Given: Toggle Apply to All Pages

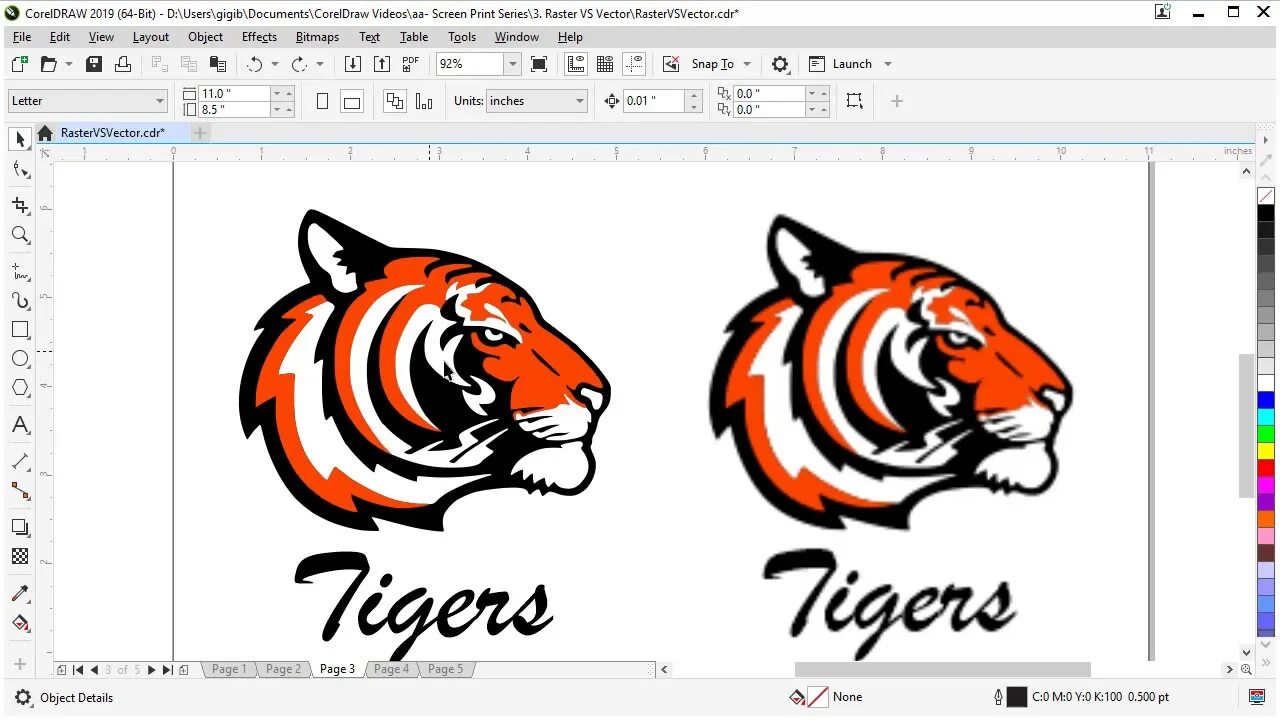Looking at the screenshot, I should 395,101.
